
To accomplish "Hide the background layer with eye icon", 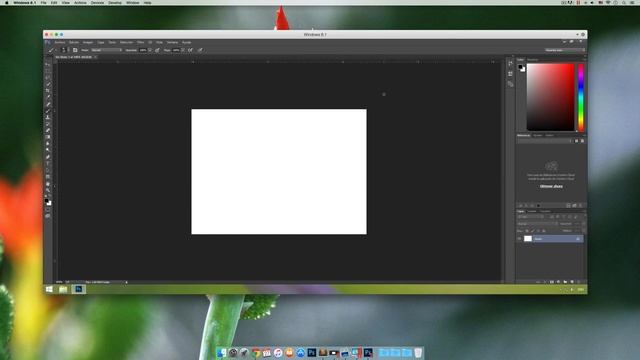I will (519, 238).
